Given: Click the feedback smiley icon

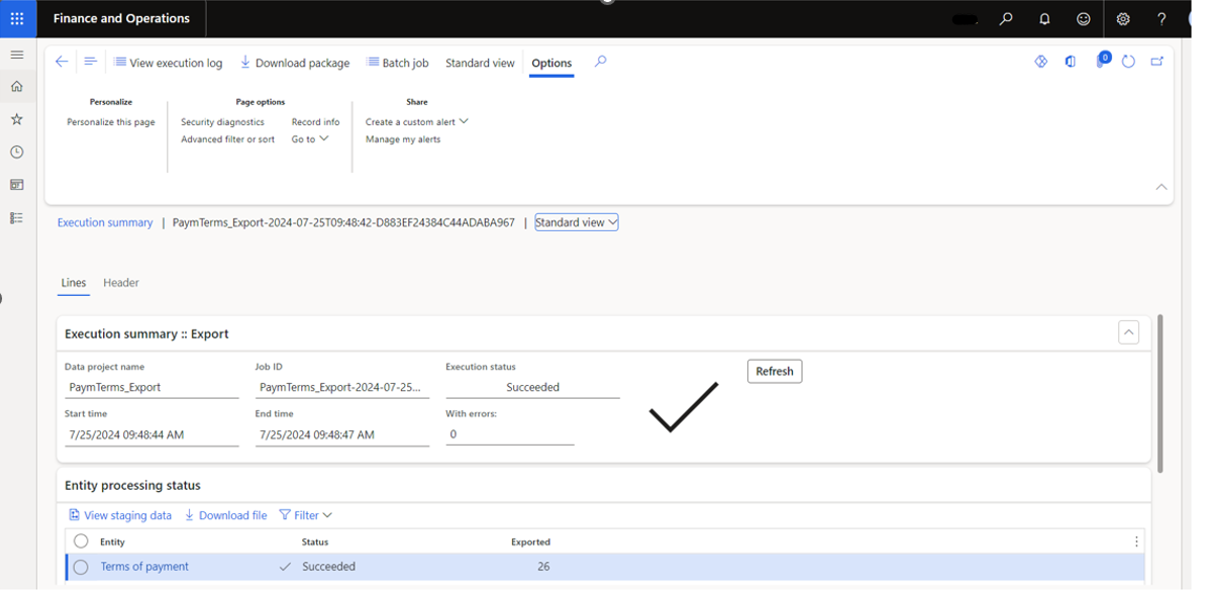Looking at the screenshot, I should 1083,19.
